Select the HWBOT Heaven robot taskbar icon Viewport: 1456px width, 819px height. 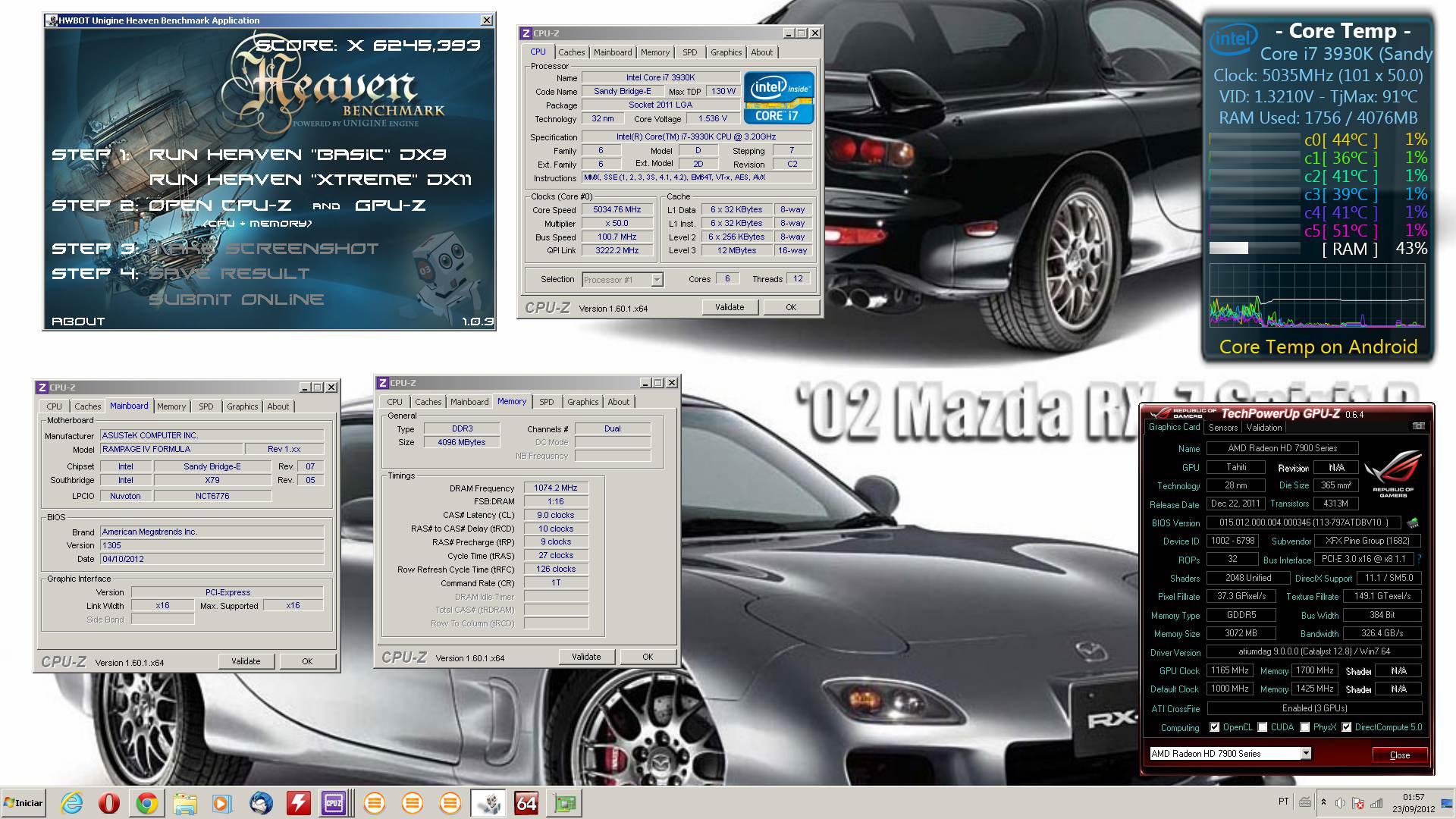coord(489,803)
